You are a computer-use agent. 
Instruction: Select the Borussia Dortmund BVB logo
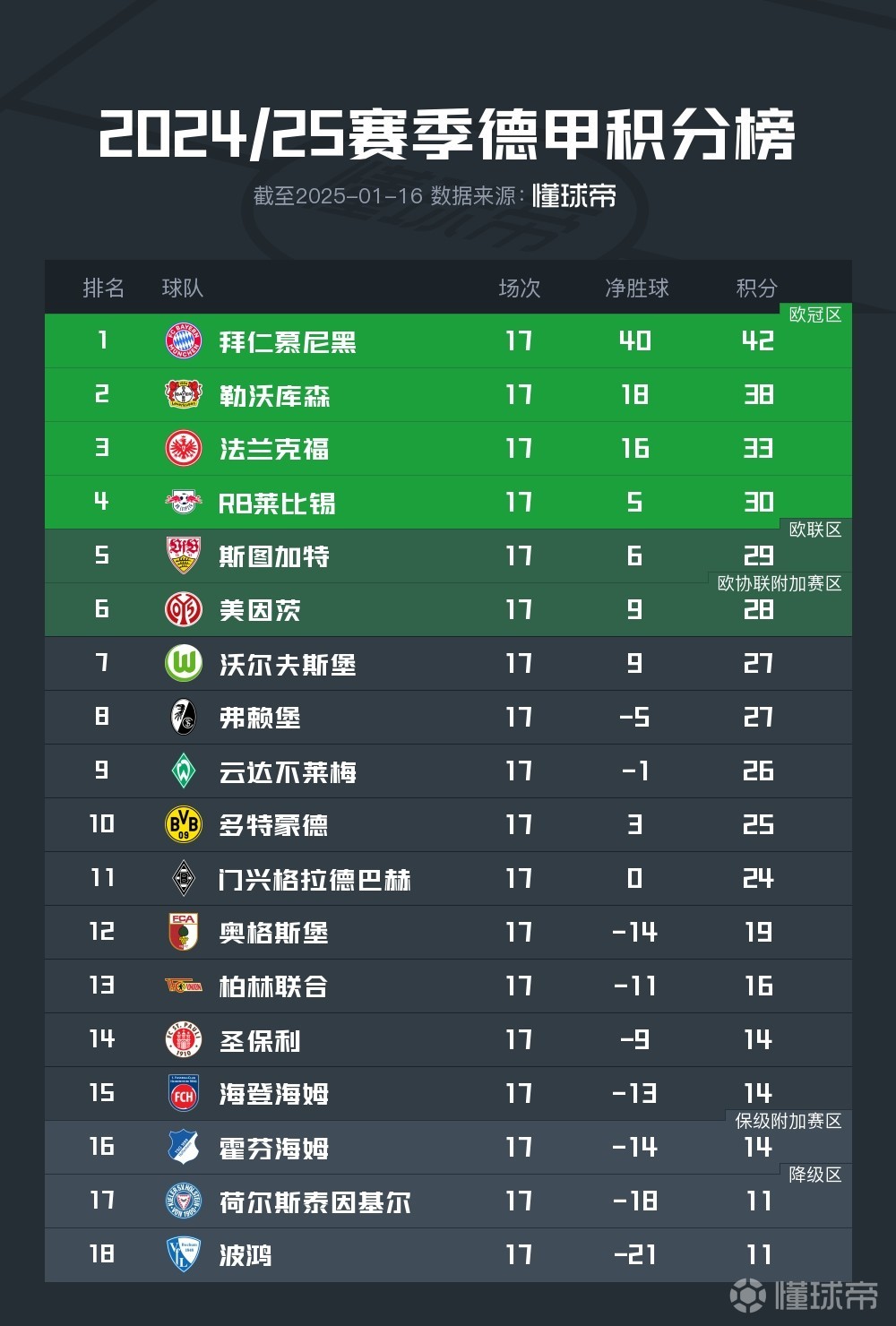pyautogui.click(x=184, y=825)
